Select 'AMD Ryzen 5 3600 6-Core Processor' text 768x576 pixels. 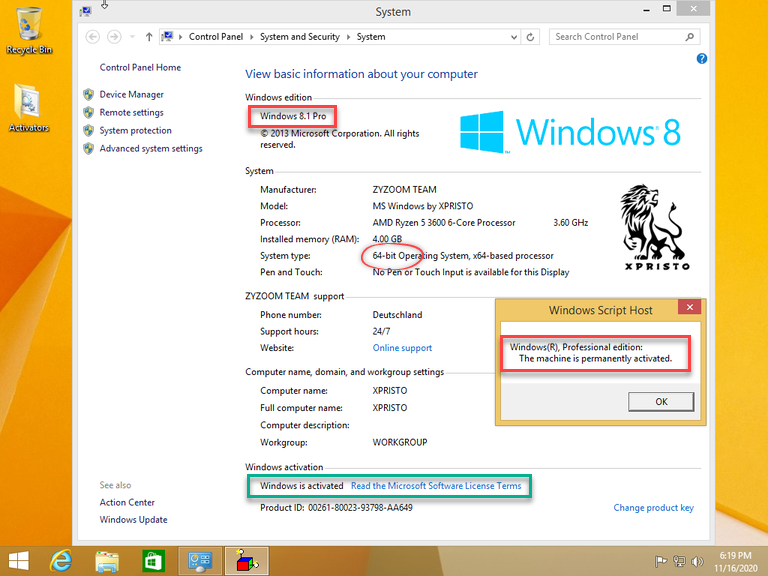(444, 223)
